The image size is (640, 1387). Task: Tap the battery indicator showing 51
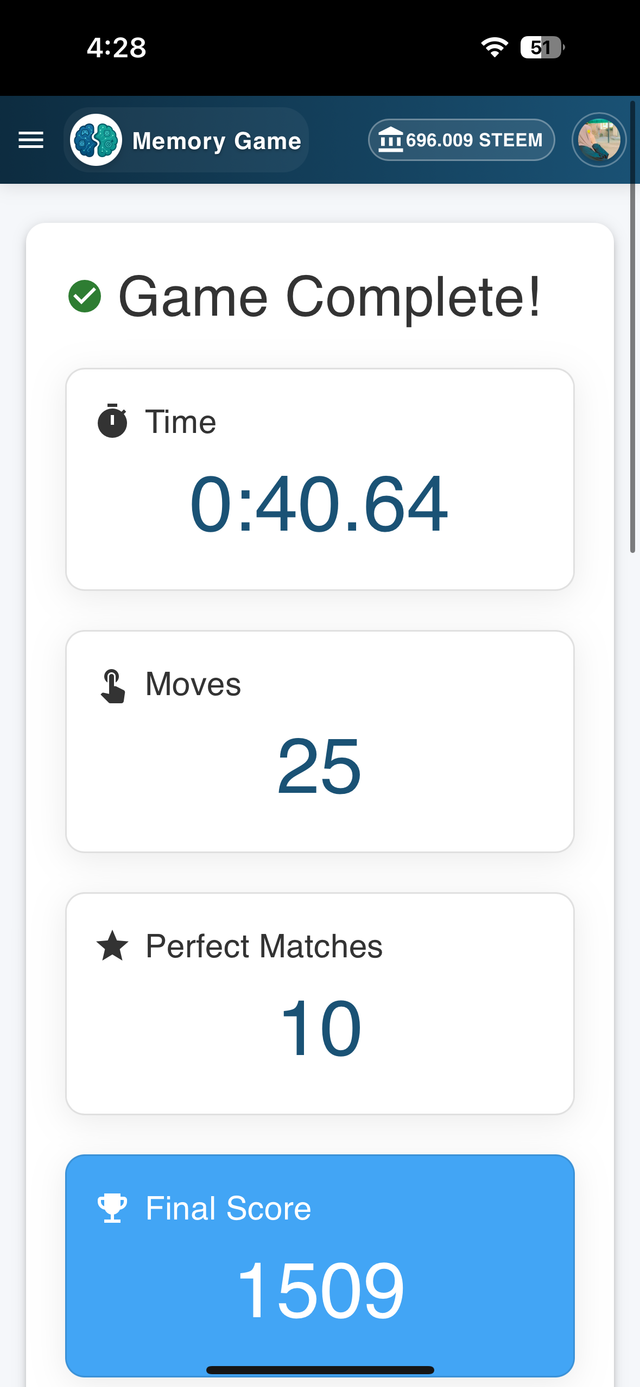[x=542, y=47]
